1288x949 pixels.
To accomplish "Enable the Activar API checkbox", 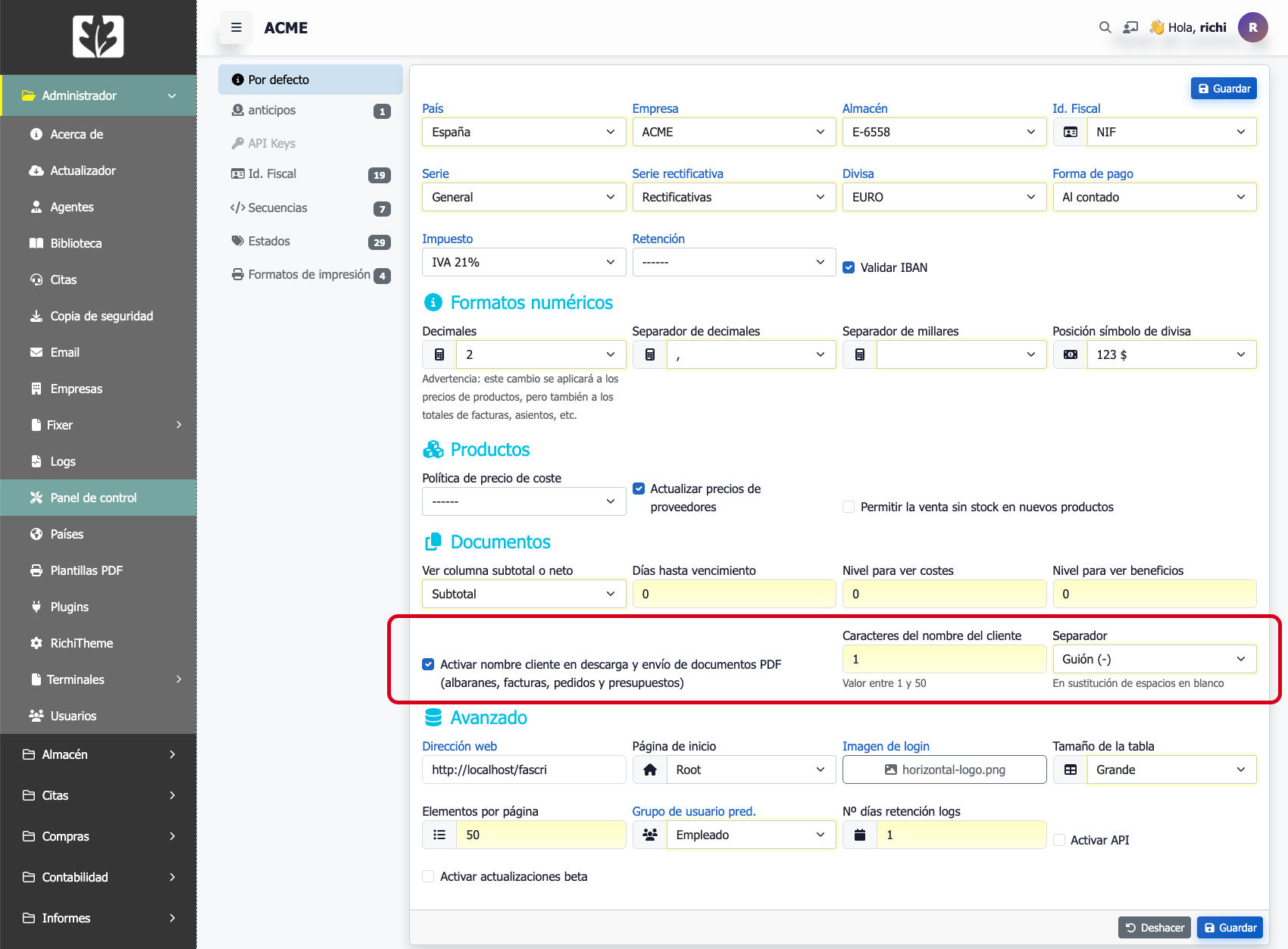I will coord(1059,840).
